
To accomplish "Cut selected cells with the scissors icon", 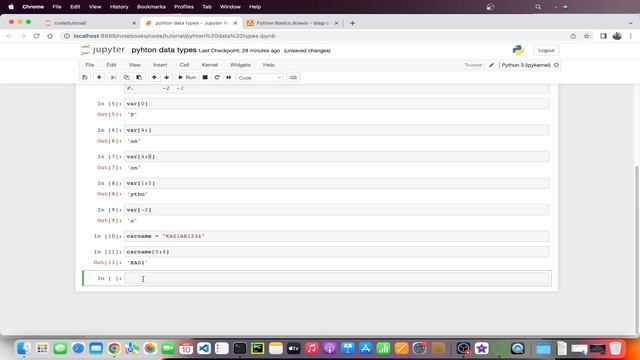I will 113,77.
